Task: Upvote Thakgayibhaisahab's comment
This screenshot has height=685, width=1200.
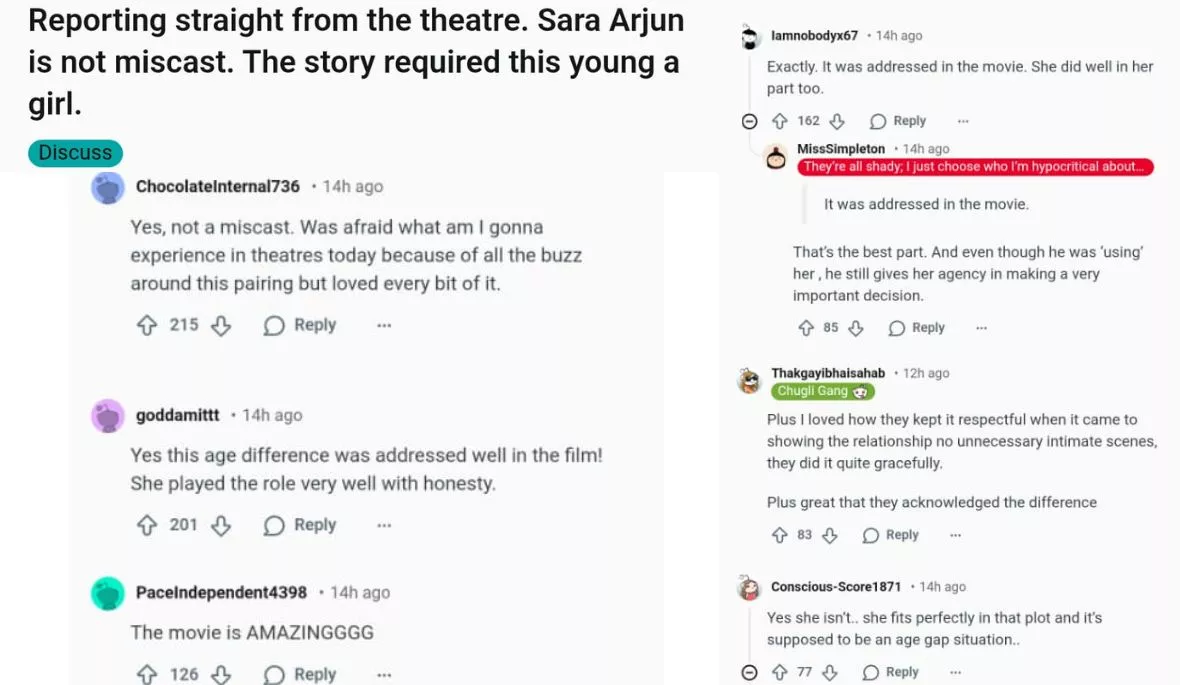Action: [x=780, y=535]
